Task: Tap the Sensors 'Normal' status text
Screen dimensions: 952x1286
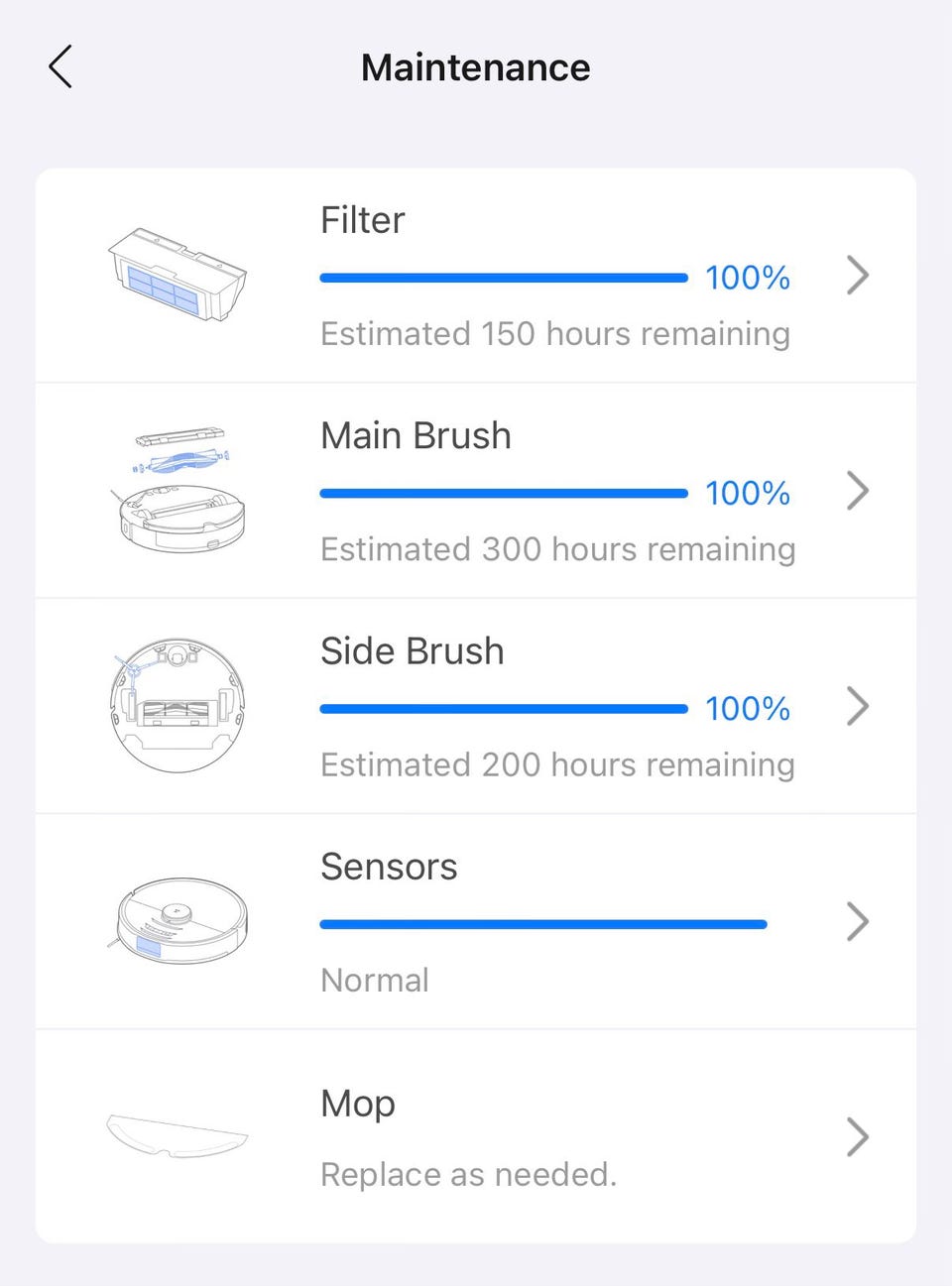Action: tap(375, 981)
